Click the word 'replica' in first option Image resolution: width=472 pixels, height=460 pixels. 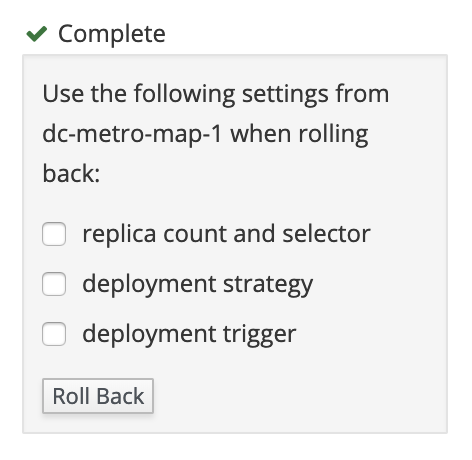coord(119,235)
